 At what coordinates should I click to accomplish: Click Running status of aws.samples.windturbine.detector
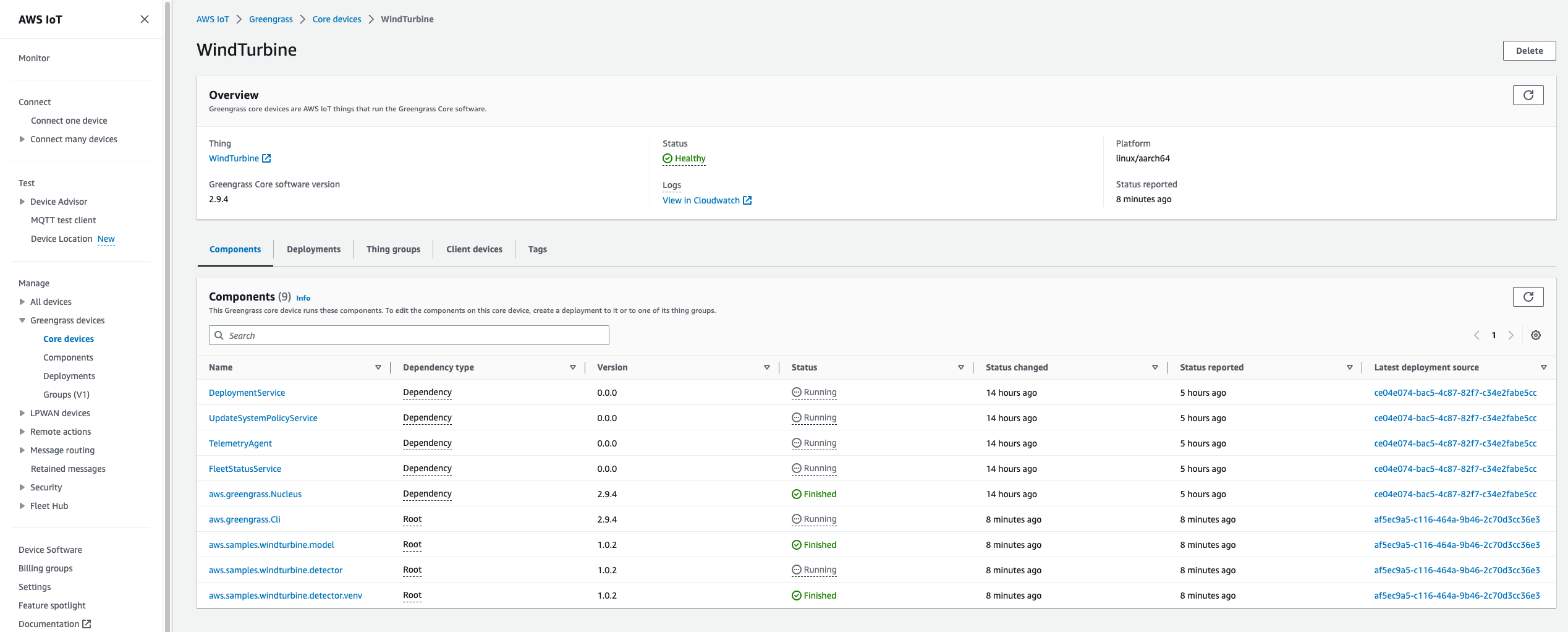(814, 570)
